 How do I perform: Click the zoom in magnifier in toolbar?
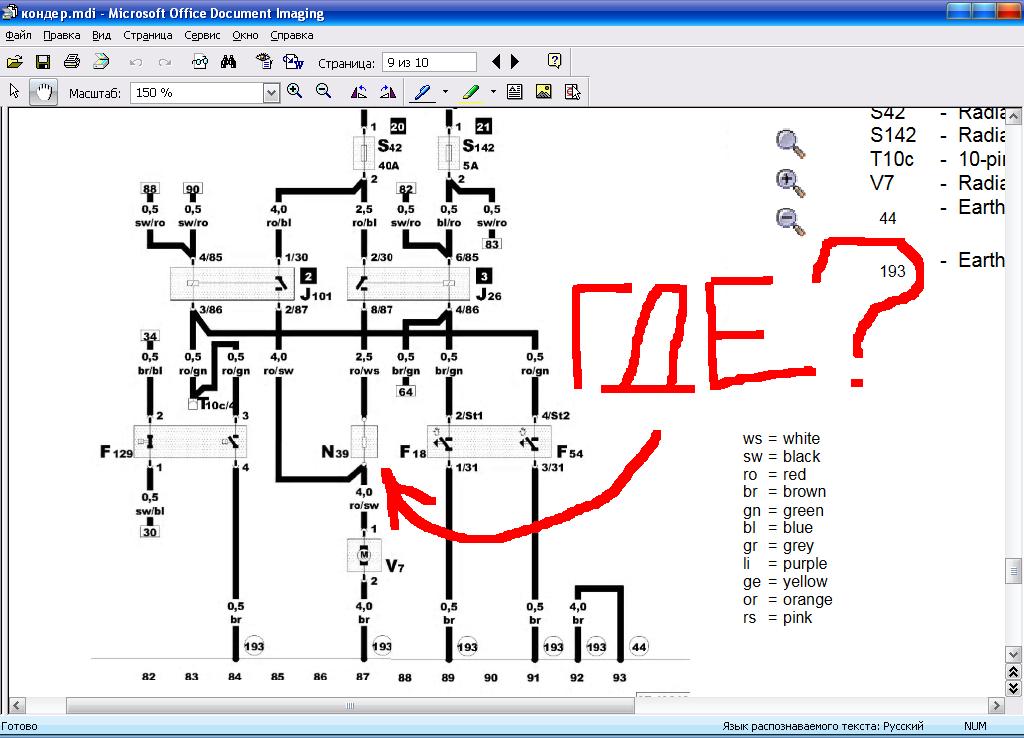click(x=295, y=92)
